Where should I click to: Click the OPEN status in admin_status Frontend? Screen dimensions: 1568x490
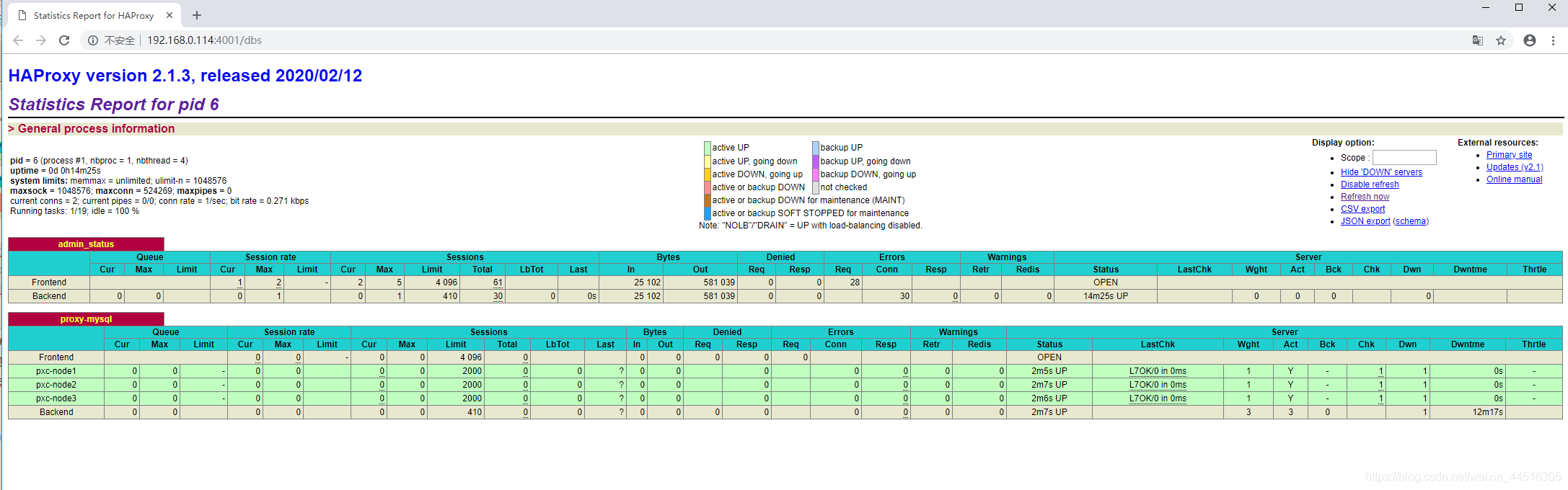(1106, 282)
